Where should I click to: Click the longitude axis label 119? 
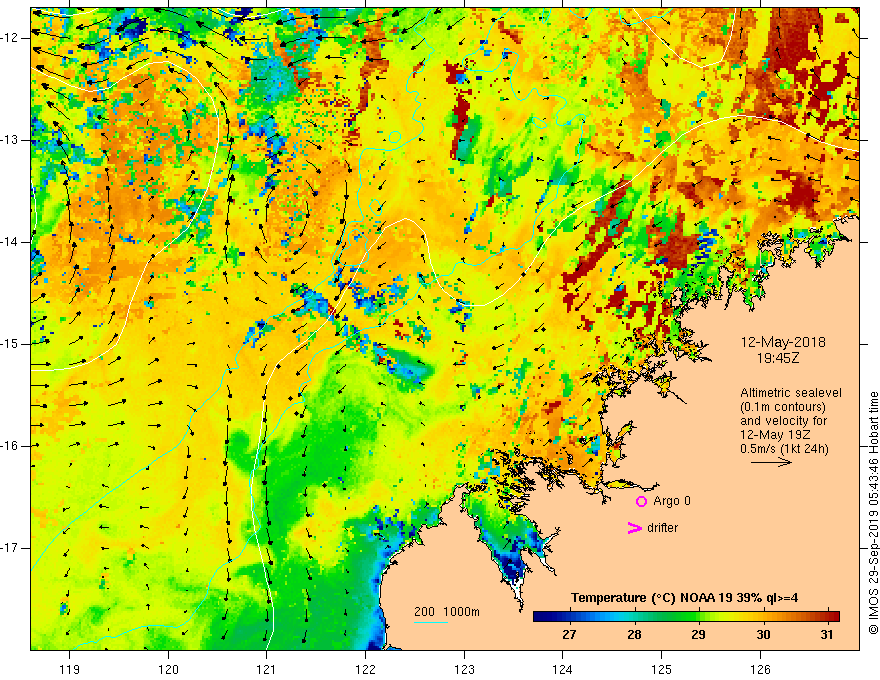click(70, 669)
